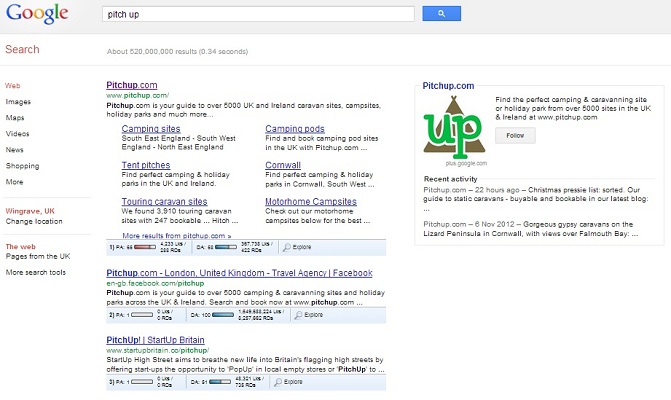Switch to Shopping search
Image resolution: width=671 pixels, height=400 pixels.
pos(22,166)
